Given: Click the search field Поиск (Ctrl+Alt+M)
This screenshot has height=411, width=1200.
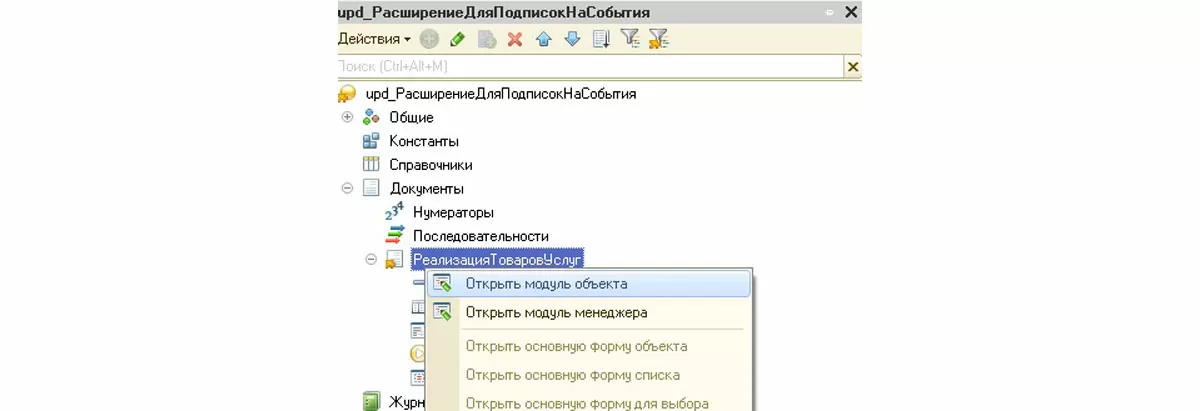Looking at the screenshot, I should pos(591,66).
